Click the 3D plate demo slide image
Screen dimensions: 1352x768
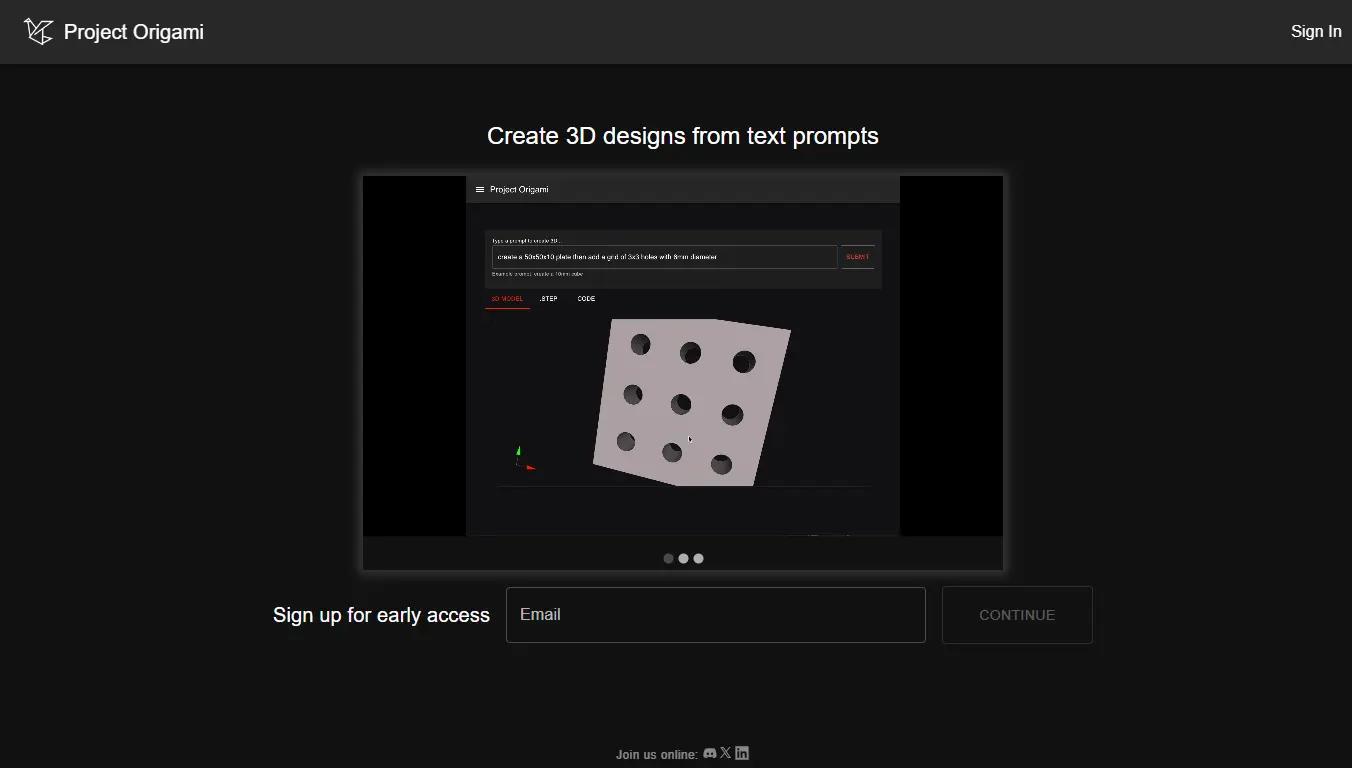click(x=683, y=356)
